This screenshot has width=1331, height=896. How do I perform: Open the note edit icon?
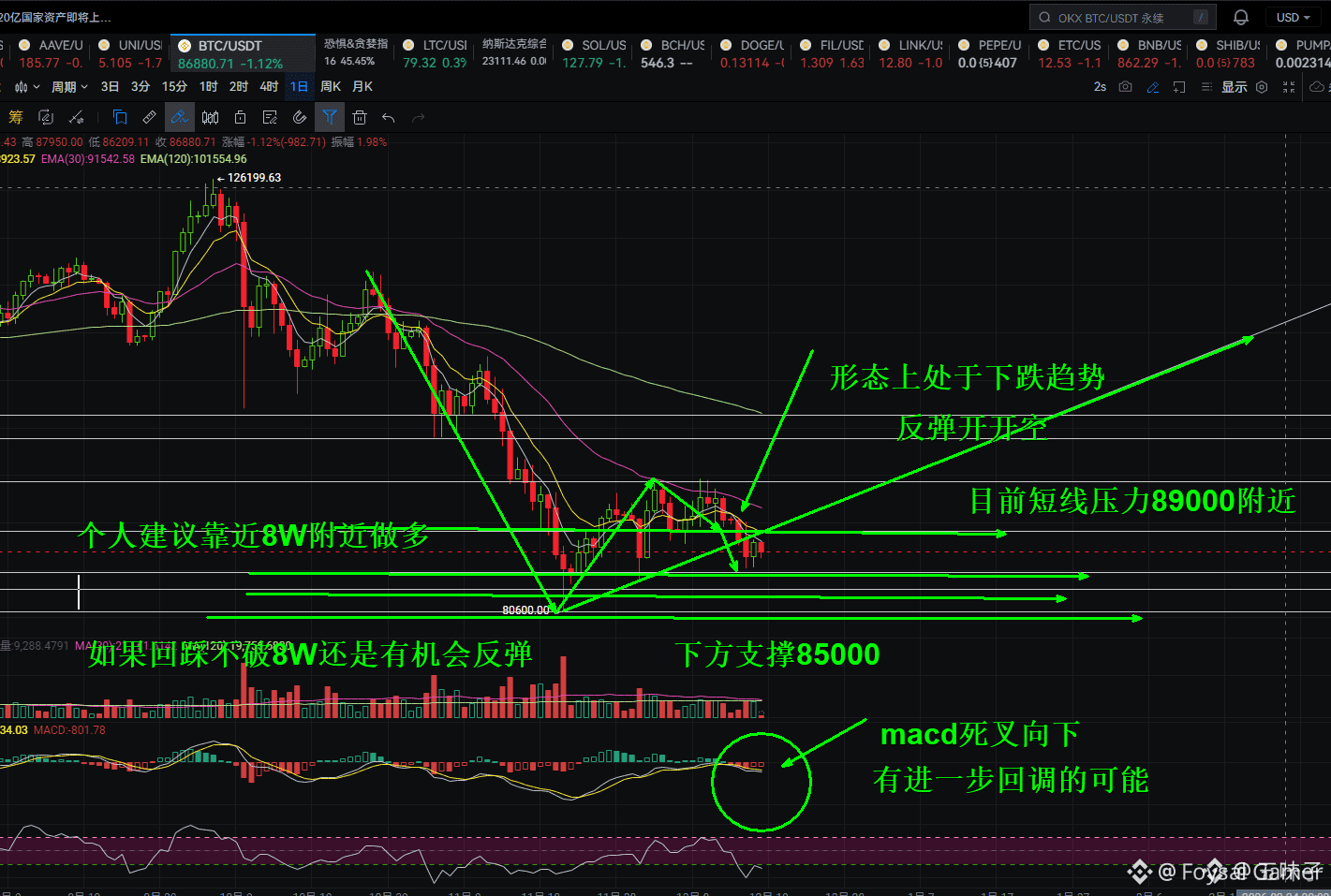point(270,117)
